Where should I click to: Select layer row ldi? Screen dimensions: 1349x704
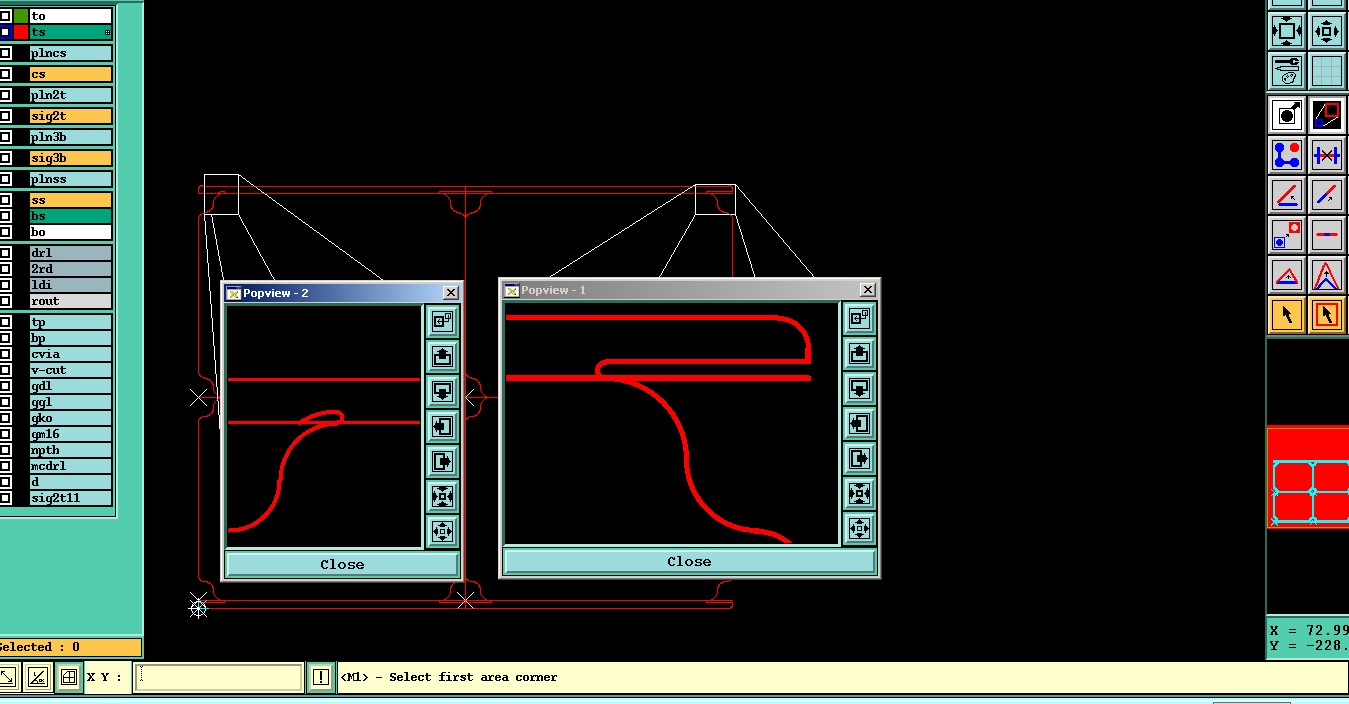[70, 285]
